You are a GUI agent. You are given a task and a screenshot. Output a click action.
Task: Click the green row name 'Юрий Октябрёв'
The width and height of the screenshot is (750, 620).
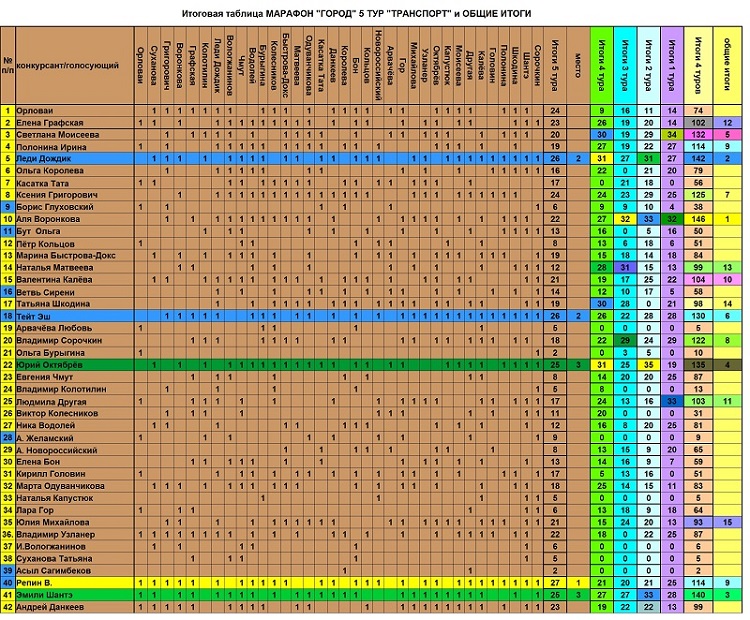49,365
